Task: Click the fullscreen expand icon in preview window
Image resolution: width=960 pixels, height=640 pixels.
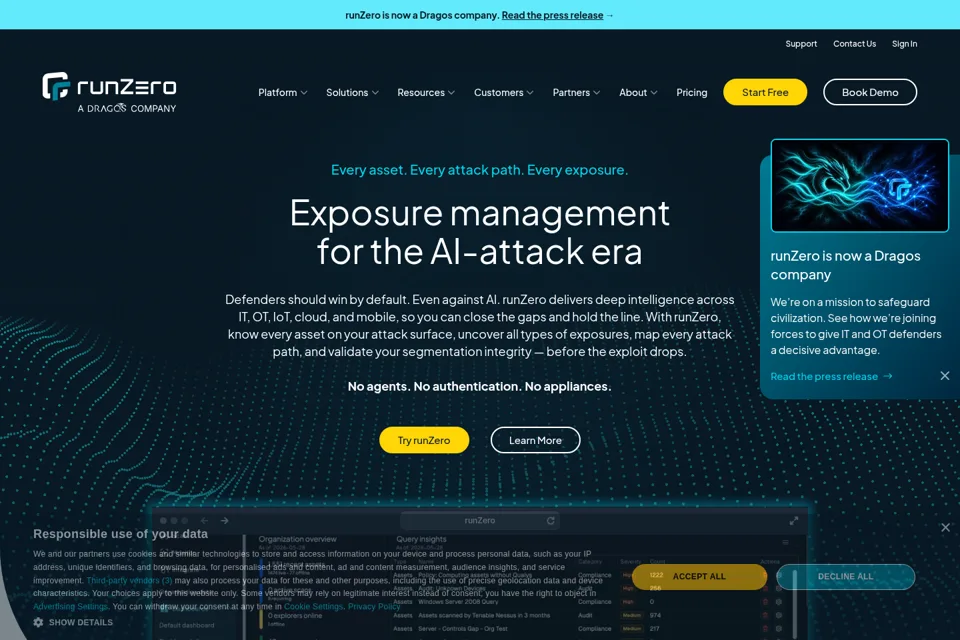Action: [793, 521]
